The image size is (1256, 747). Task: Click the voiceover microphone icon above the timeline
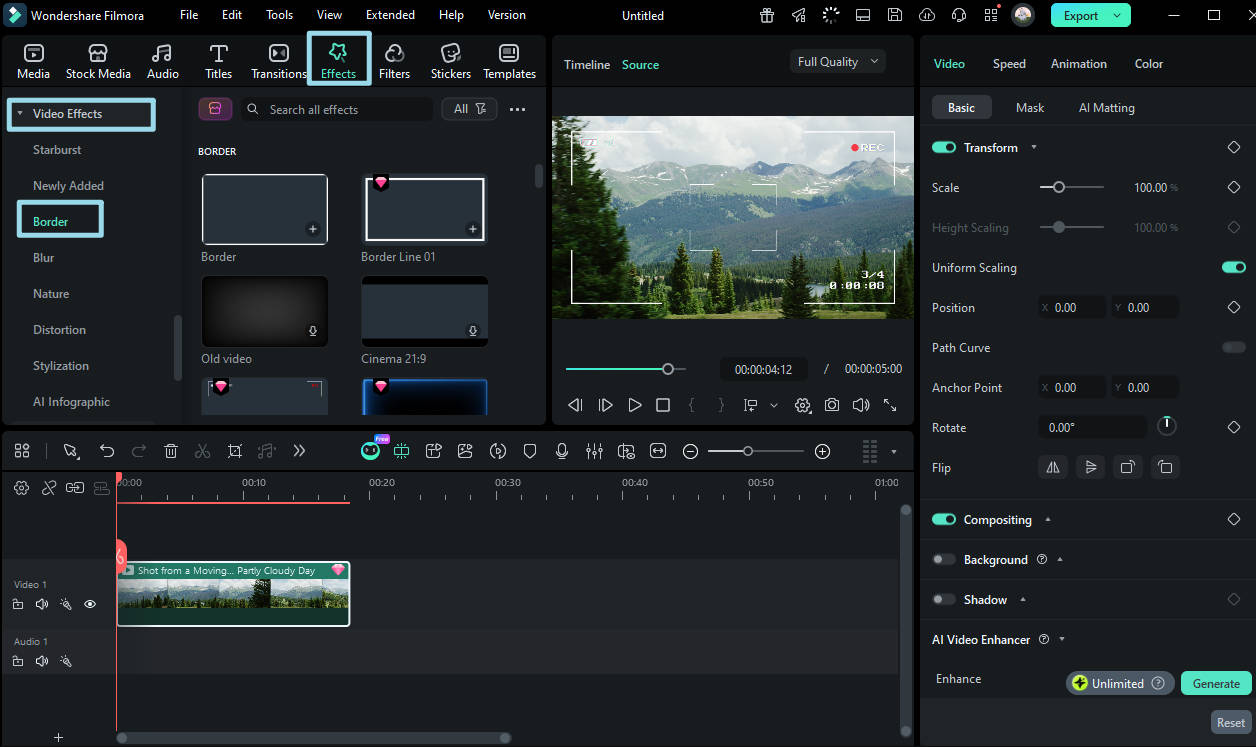tap(562, 451)
